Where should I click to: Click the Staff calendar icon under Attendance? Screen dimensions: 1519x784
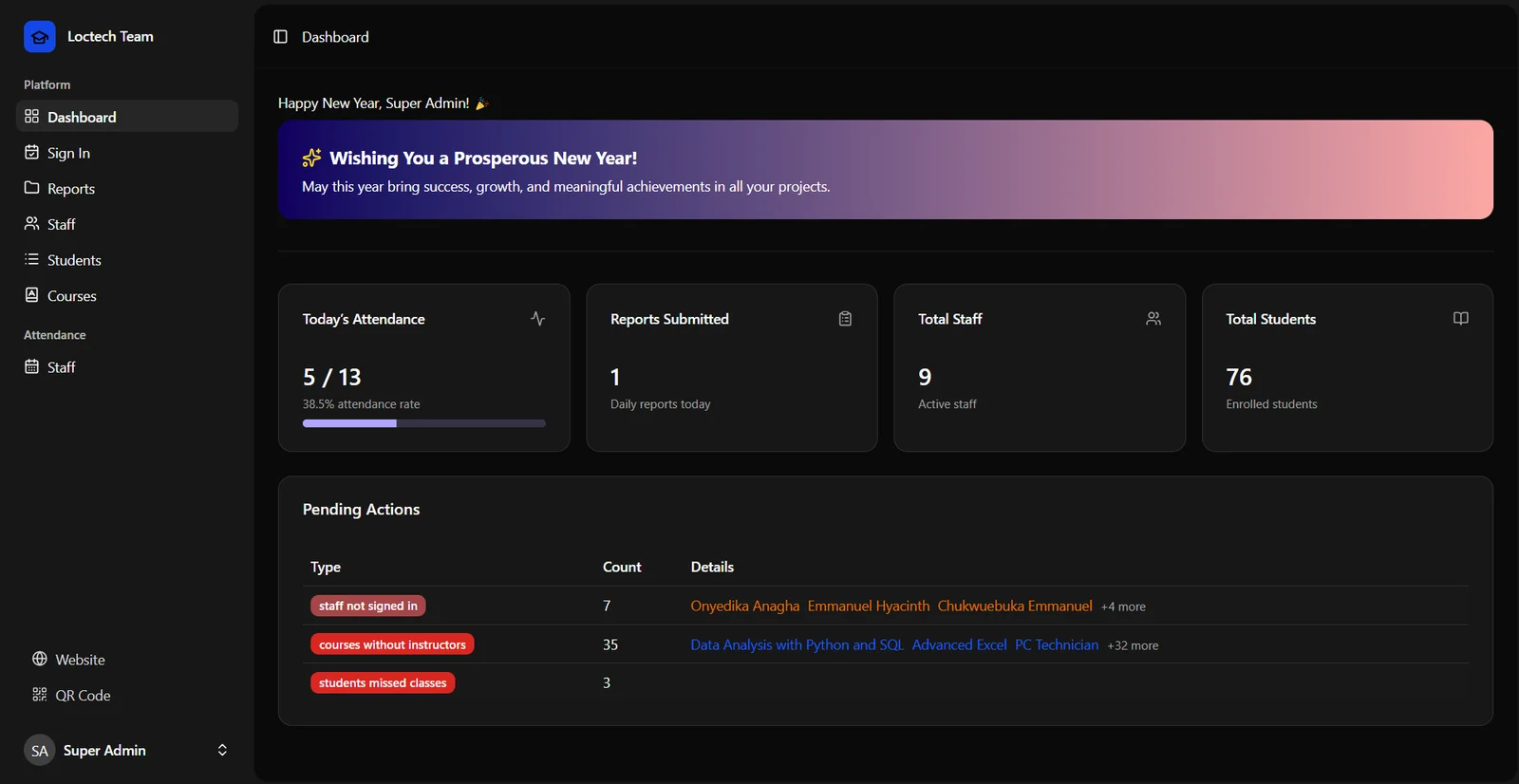[x=31, y=366]
